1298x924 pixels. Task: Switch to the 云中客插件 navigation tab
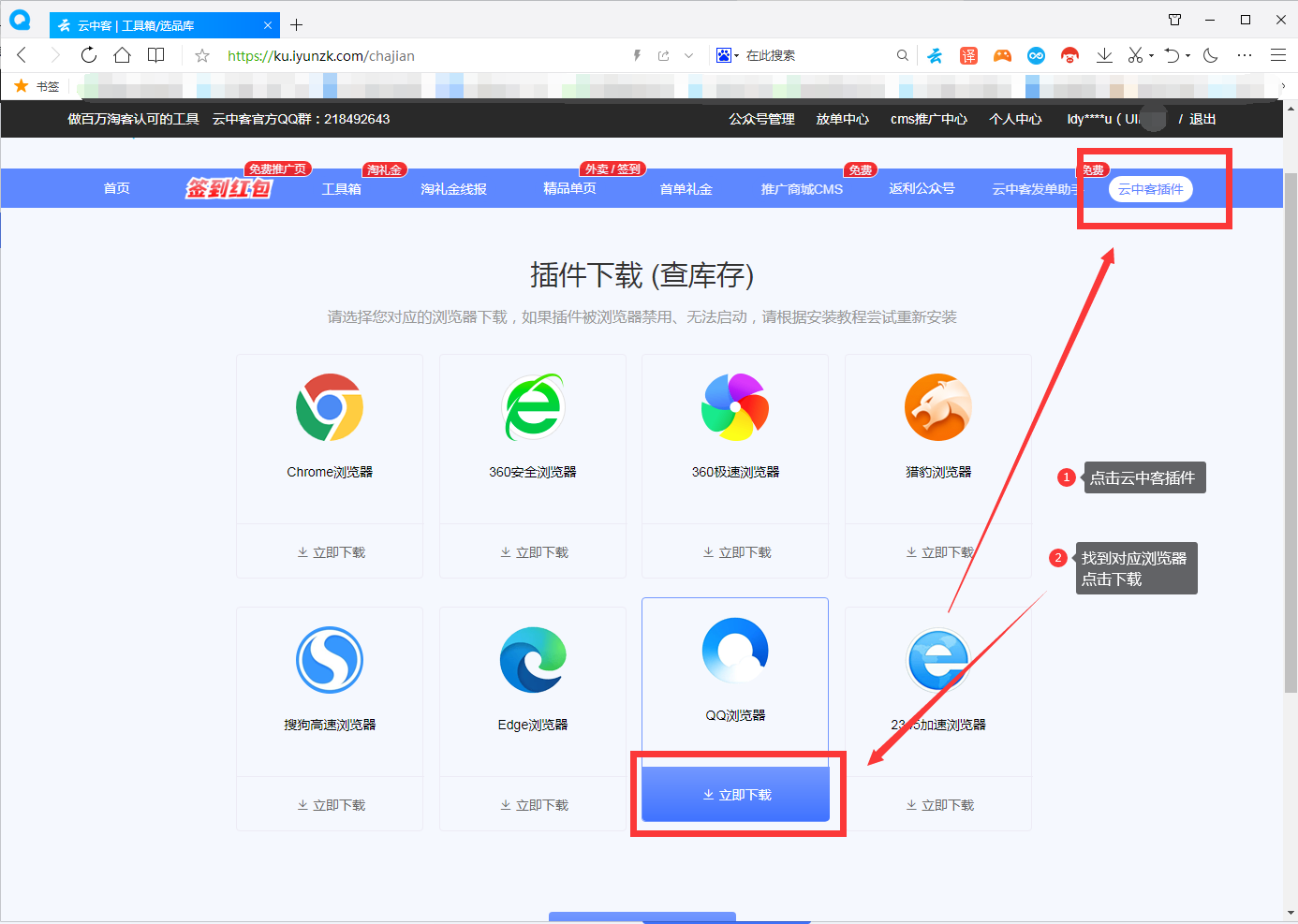point(1151,188)
